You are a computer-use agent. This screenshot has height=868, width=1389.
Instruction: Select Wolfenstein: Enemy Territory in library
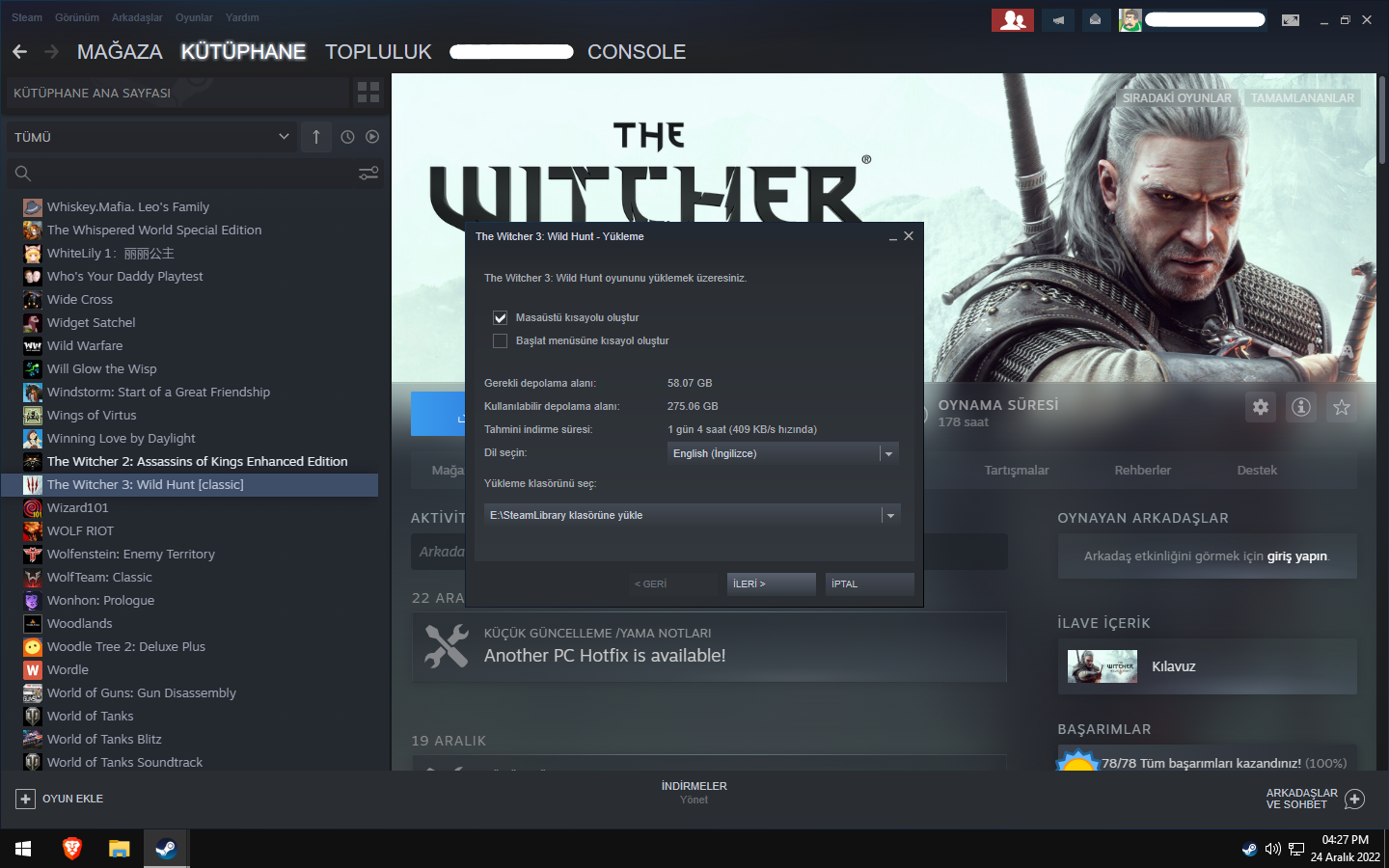(131, 555)
